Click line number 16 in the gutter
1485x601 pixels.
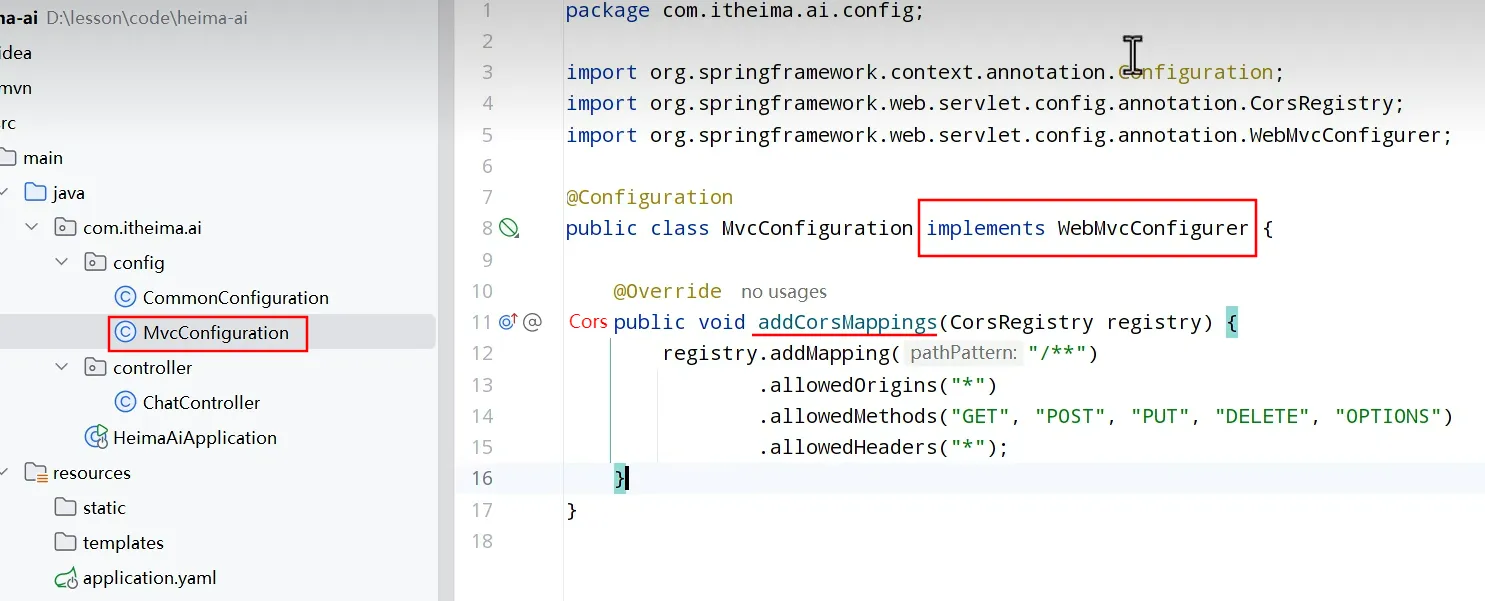pyautogui.click(x=483, y=478)
